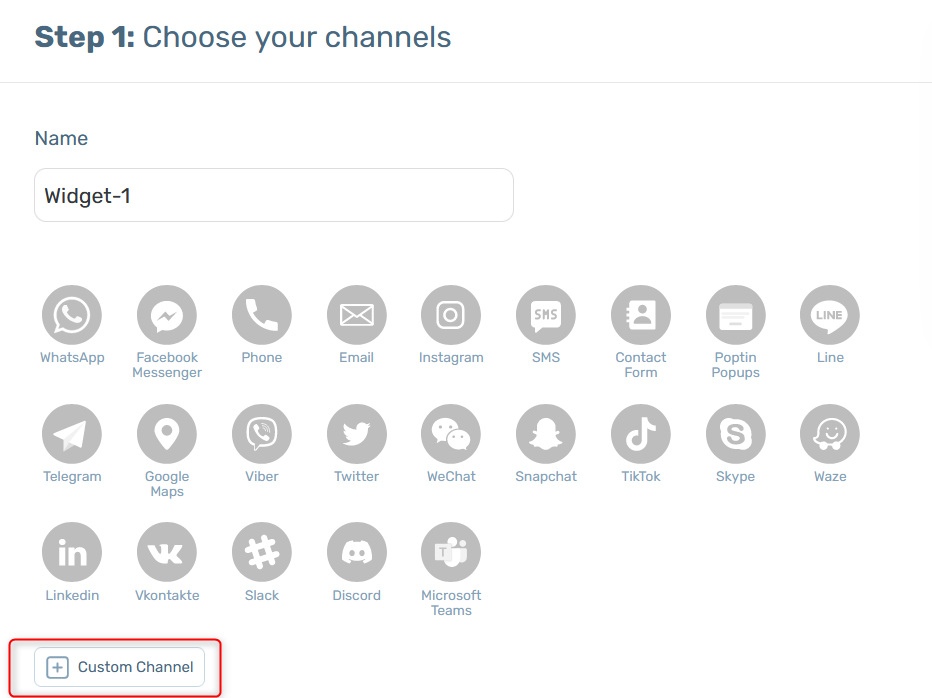Choose the Facebook Messenger channel
The height and width of the screenshot is (698, 932).
pos(167,315)
